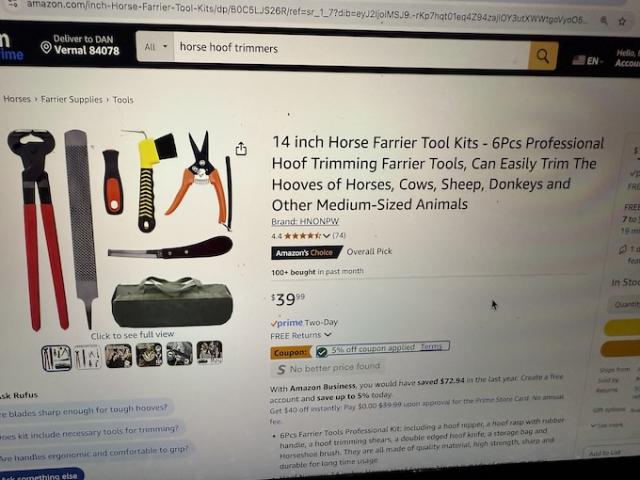
Task: Click the star rating icons
Action: pos(302,236)
